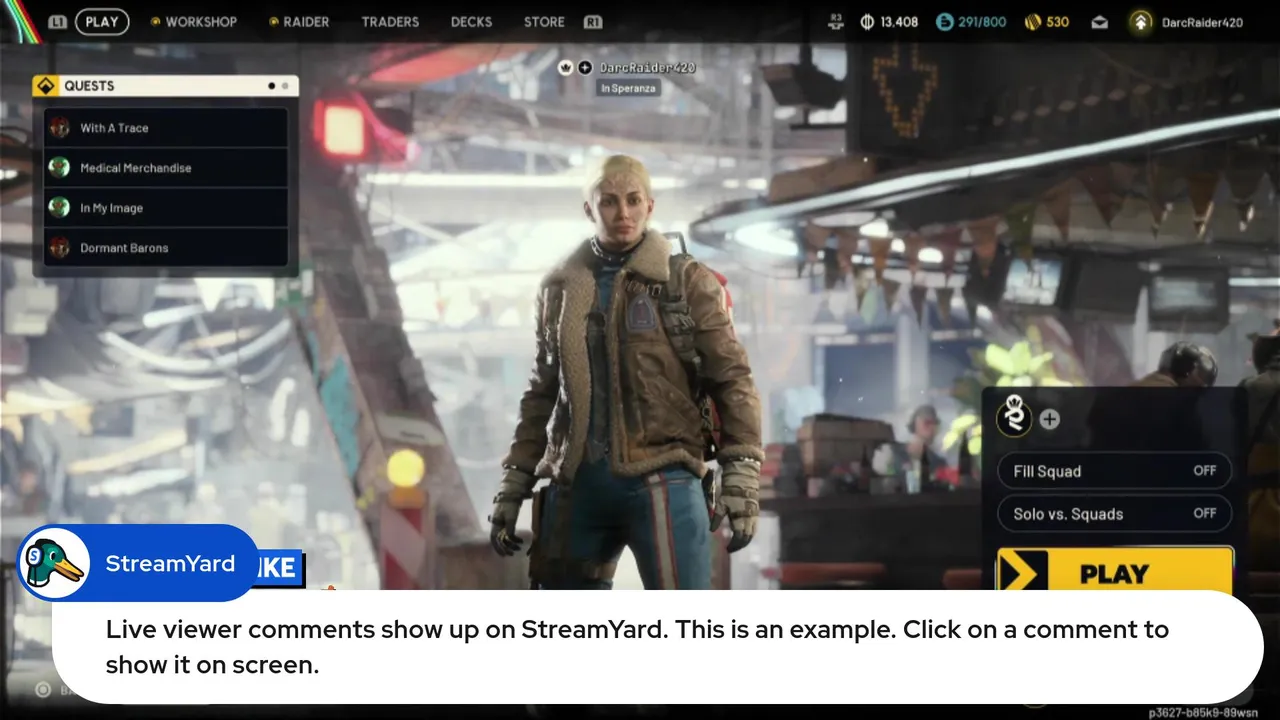Click the StreamYard example comment banner
Viewport: 1280px width, 720px height.
pos(657,646)
